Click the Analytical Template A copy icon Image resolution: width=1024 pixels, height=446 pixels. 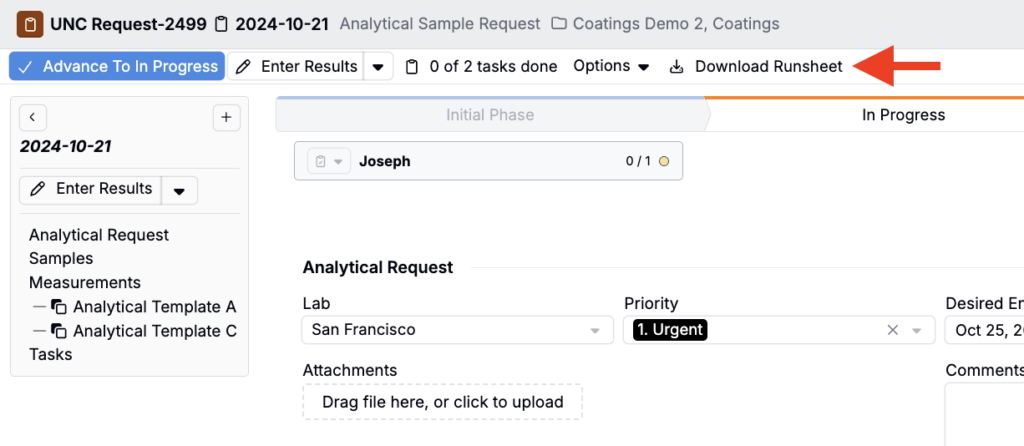[59, 307]
